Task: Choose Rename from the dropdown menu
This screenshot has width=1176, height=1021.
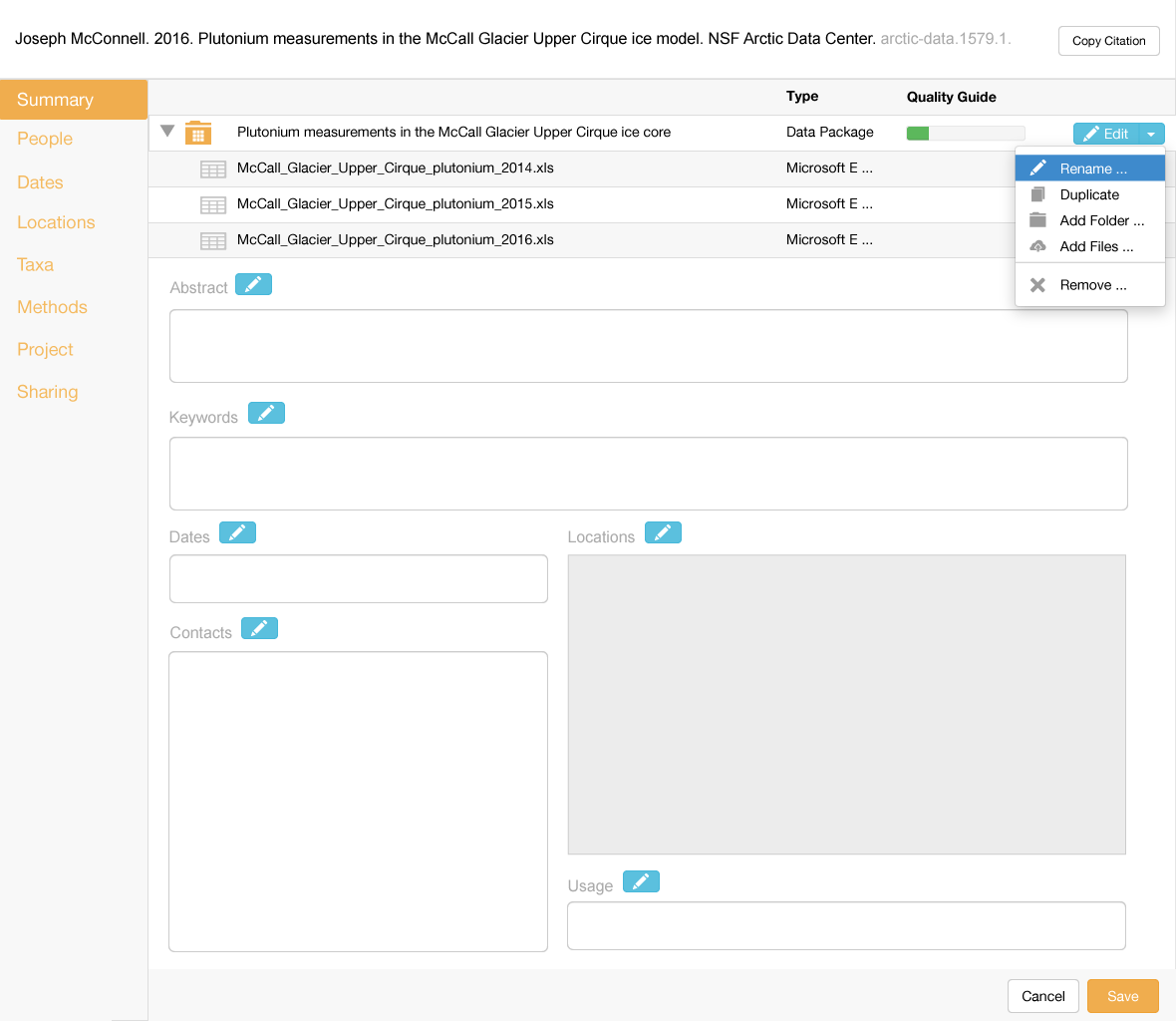Action: 1092,169
